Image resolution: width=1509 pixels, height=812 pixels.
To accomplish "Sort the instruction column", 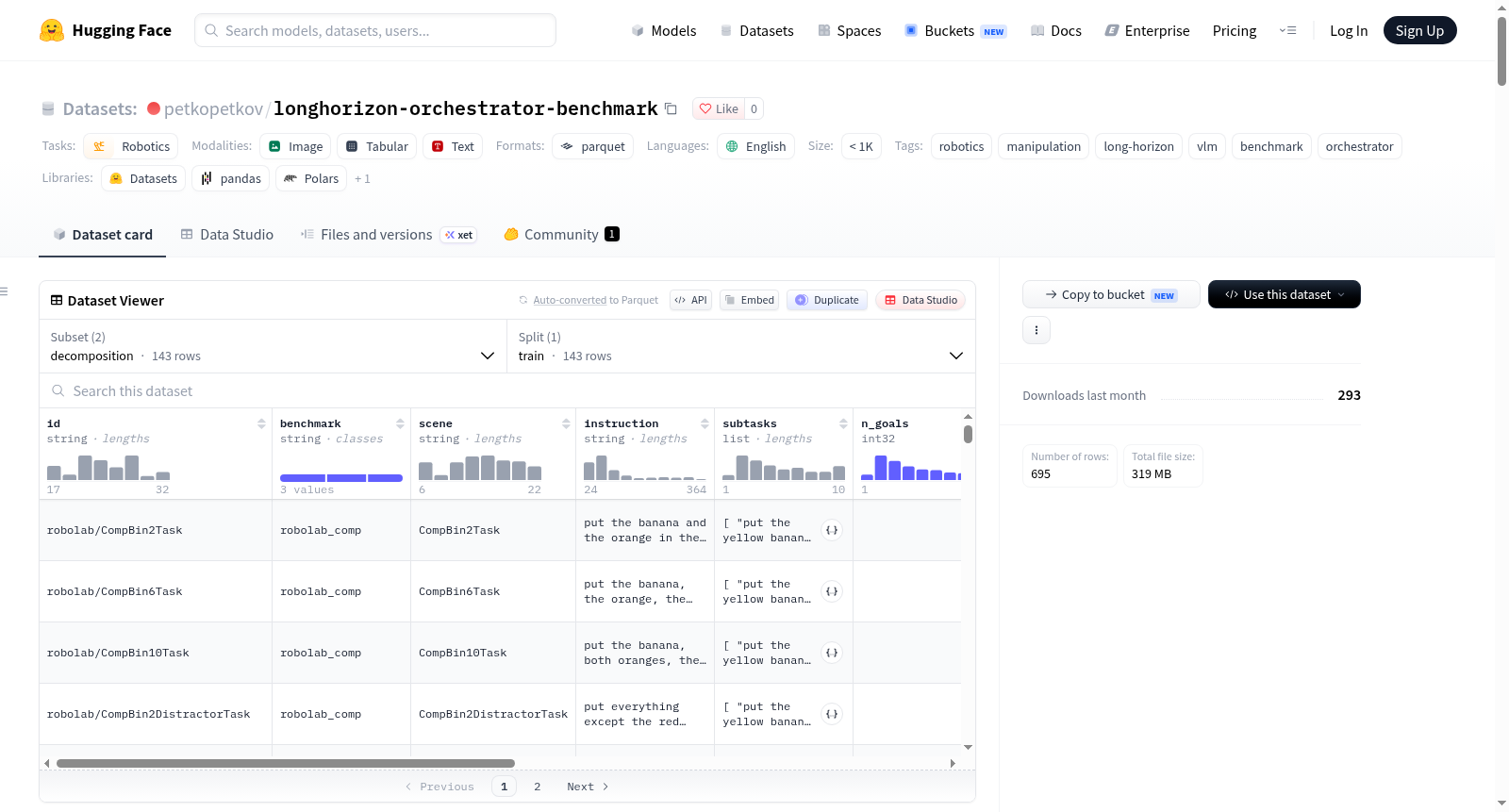I will point(705,423).
